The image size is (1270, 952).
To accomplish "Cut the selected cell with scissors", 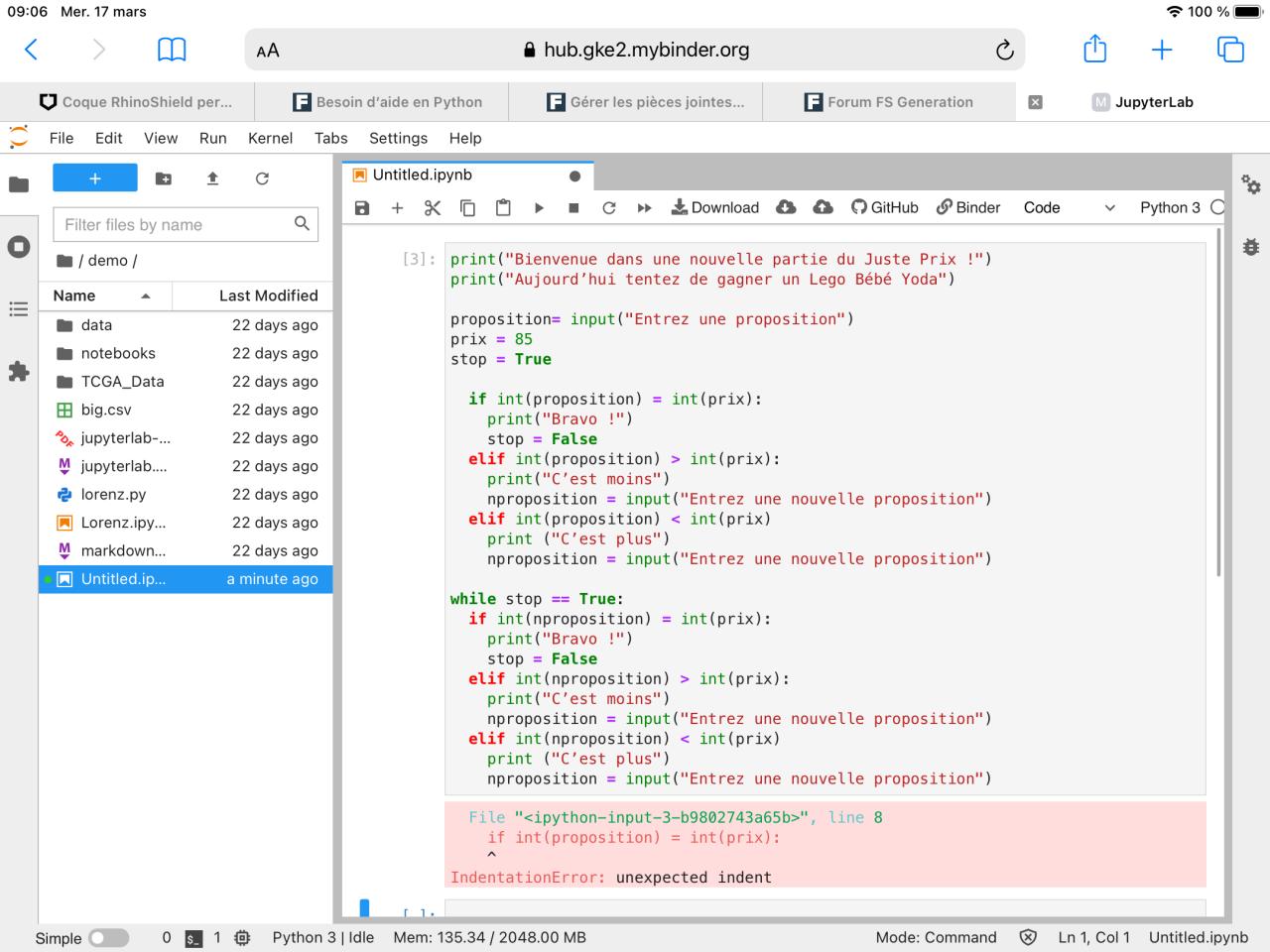I will (x=433, y=207).
